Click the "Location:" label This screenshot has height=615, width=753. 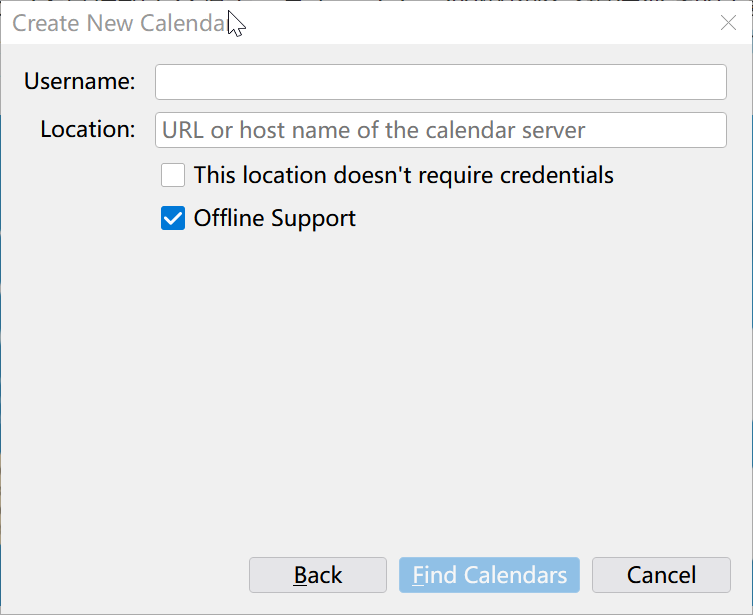(88, 129)
